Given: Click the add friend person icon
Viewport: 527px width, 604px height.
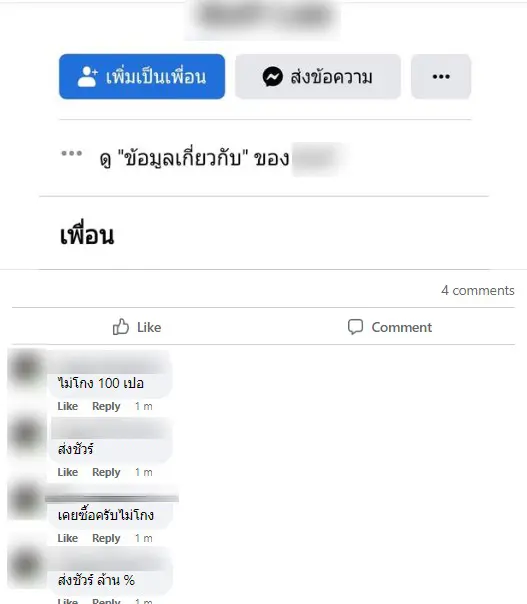Looking at the screenshot, I should [87, 76].
